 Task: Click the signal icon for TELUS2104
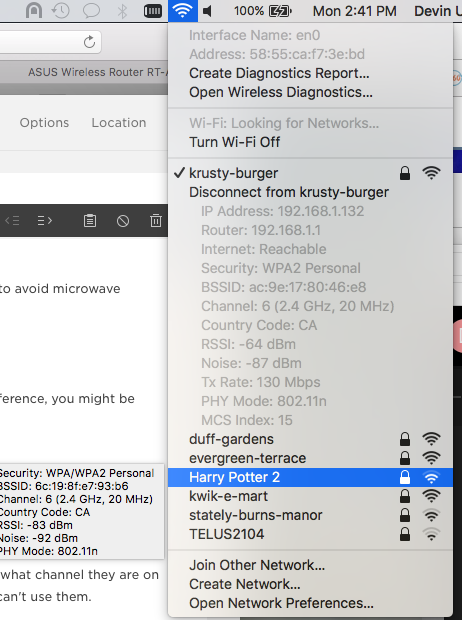pos(431,534)
